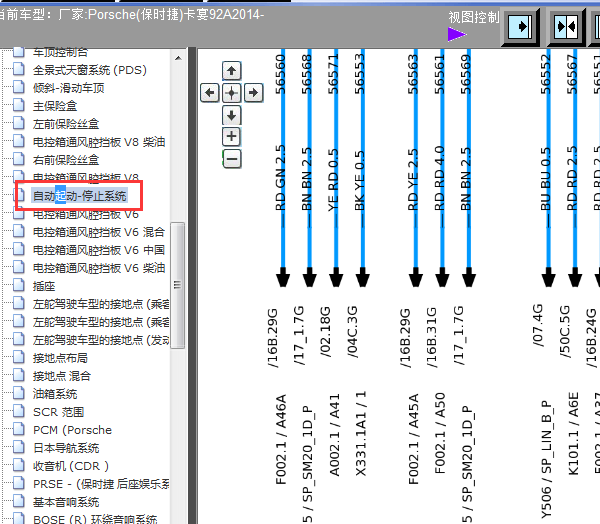
Task: Click the view control right-arrow panel button
Action: tap(520, 27)
